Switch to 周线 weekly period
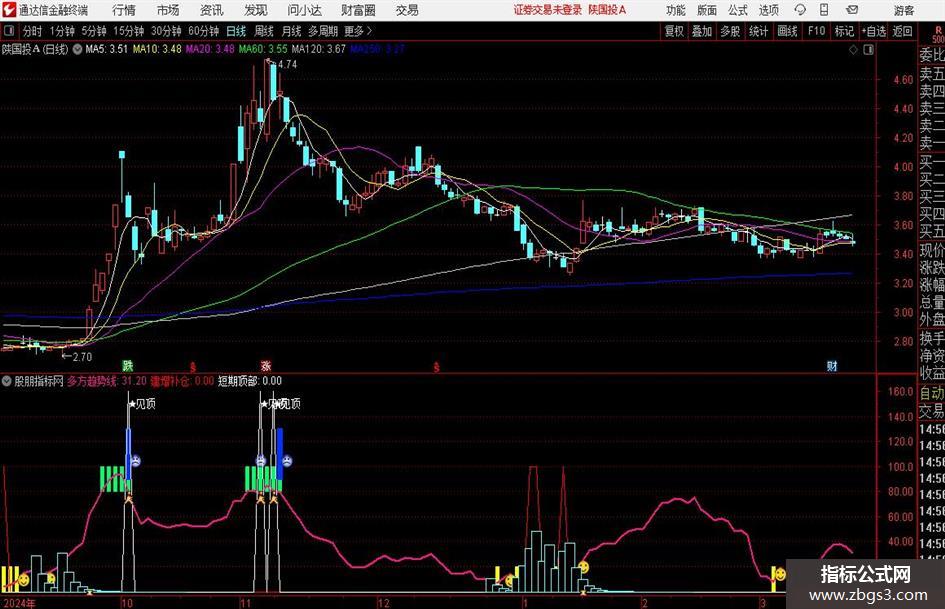 point(264,31)
